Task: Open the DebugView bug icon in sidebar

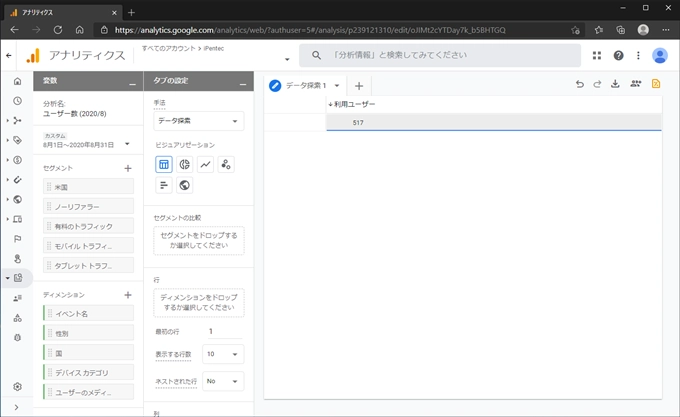Action: [x=17, y=337]
